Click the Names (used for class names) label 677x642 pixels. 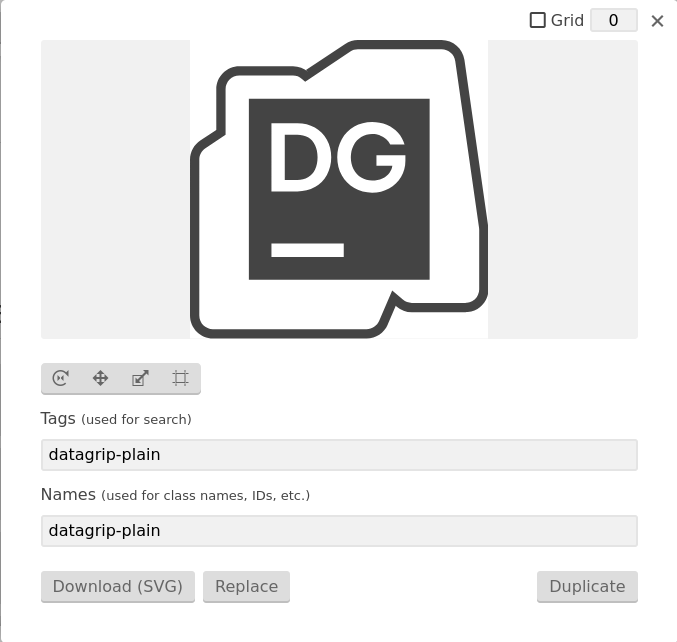click(x=175, y=495)
